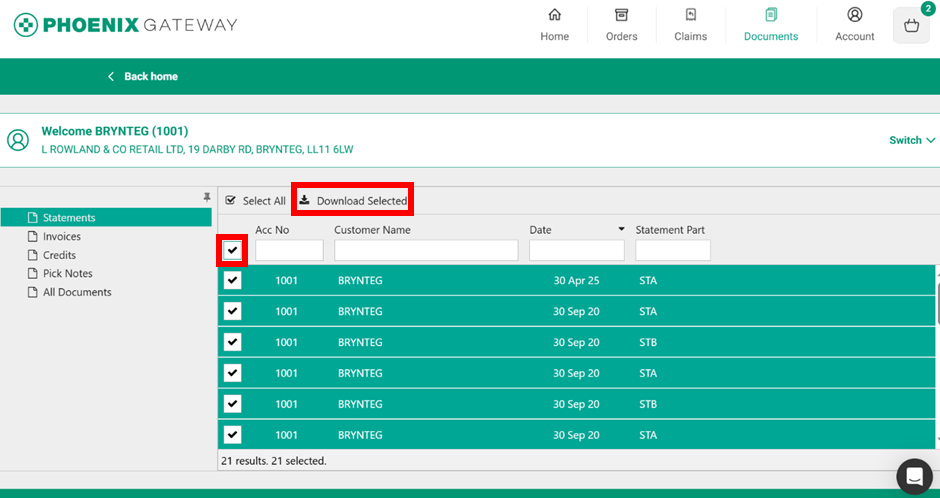940x498 pixels.
Task: Select Pick Notes in the sidebar
Action: [67, 274]
